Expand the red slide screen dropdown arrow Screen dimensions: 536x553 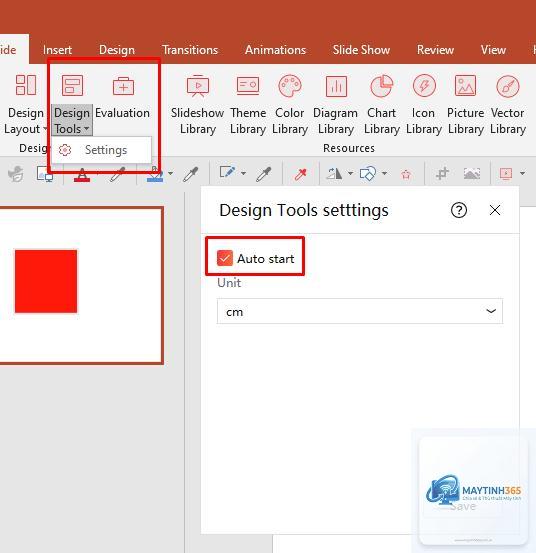(x=522, y=173)
